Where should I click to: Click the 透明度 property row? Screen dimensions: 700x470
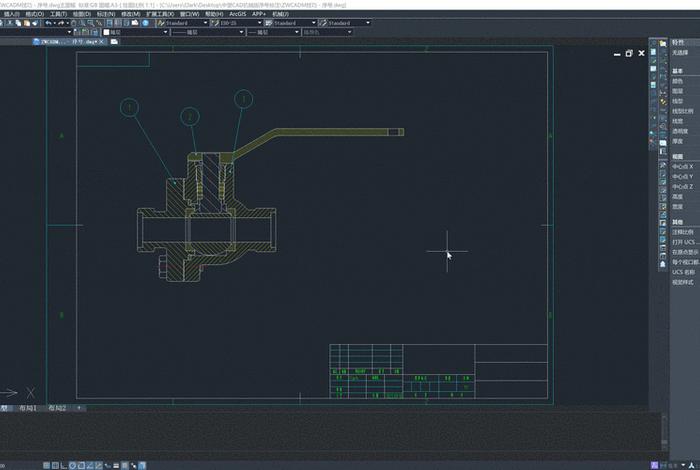pyautogui.click(x=685, y=131)
